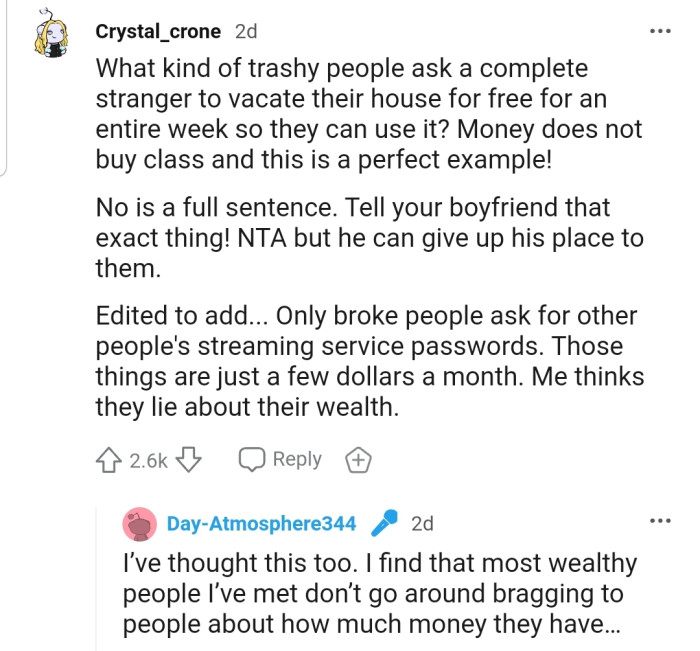This screenshot has height=651, width=700.
Task: Click the 2.6k vote count
Action: pos(149,460)
